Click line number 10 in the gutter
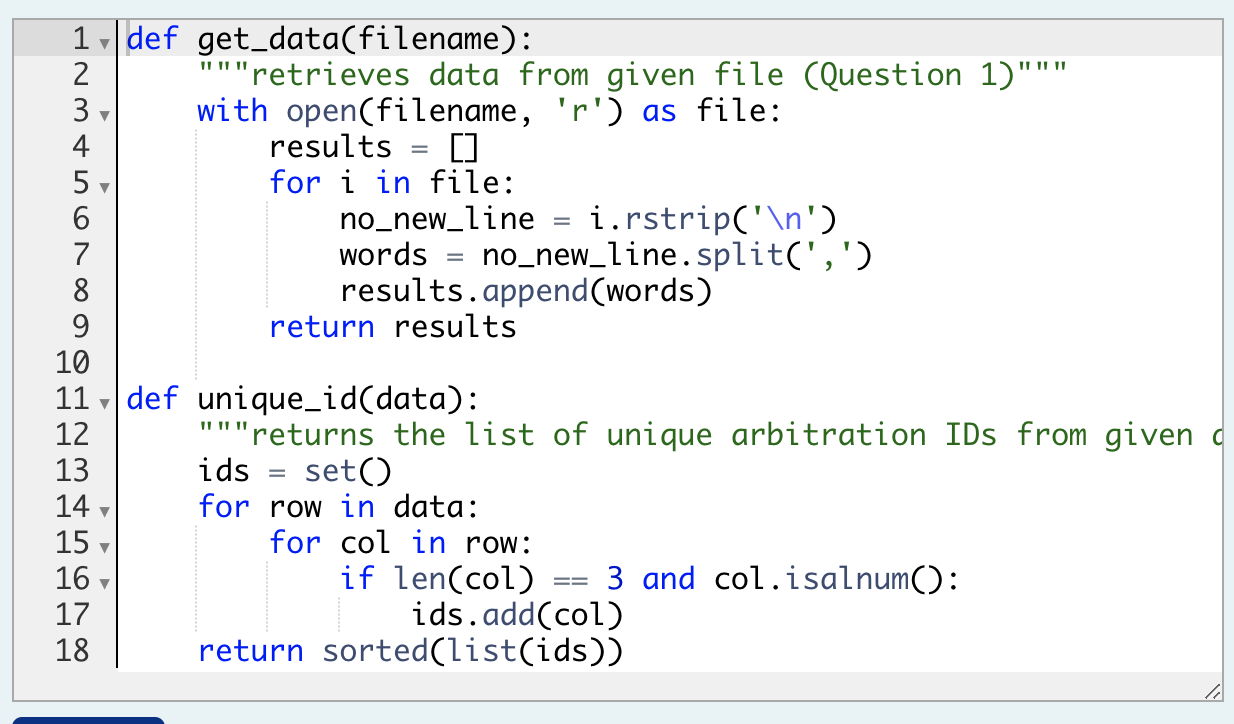 tap(73, 363)
